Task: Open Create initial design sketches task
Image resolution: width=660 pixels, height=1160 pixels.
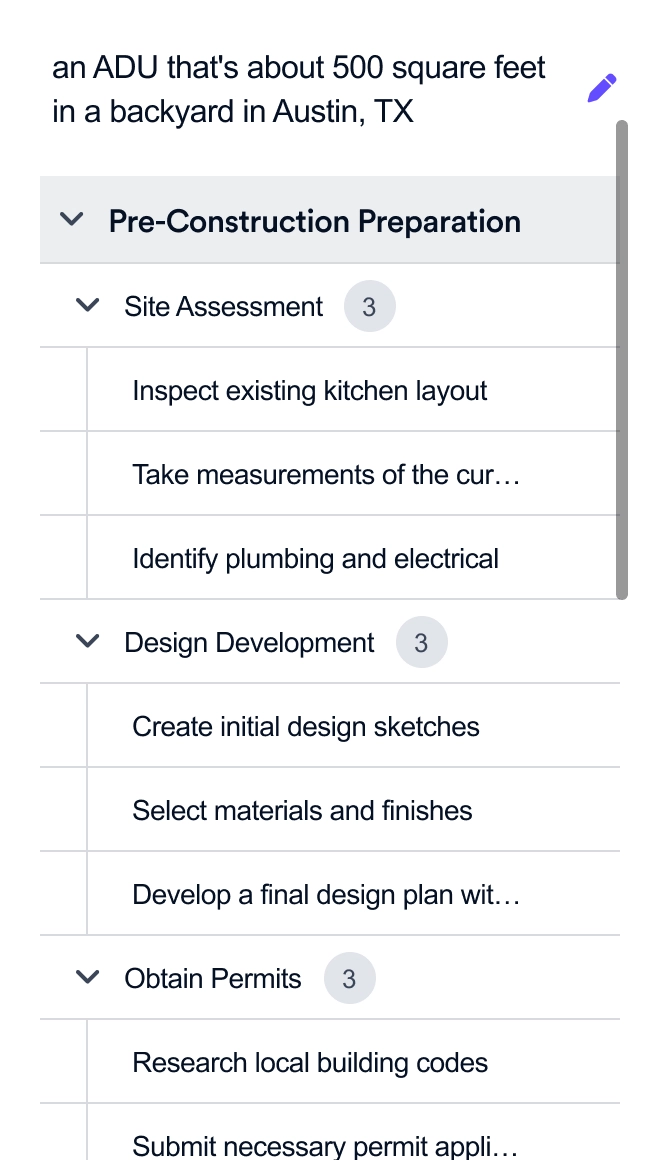Action: [305, 726]
